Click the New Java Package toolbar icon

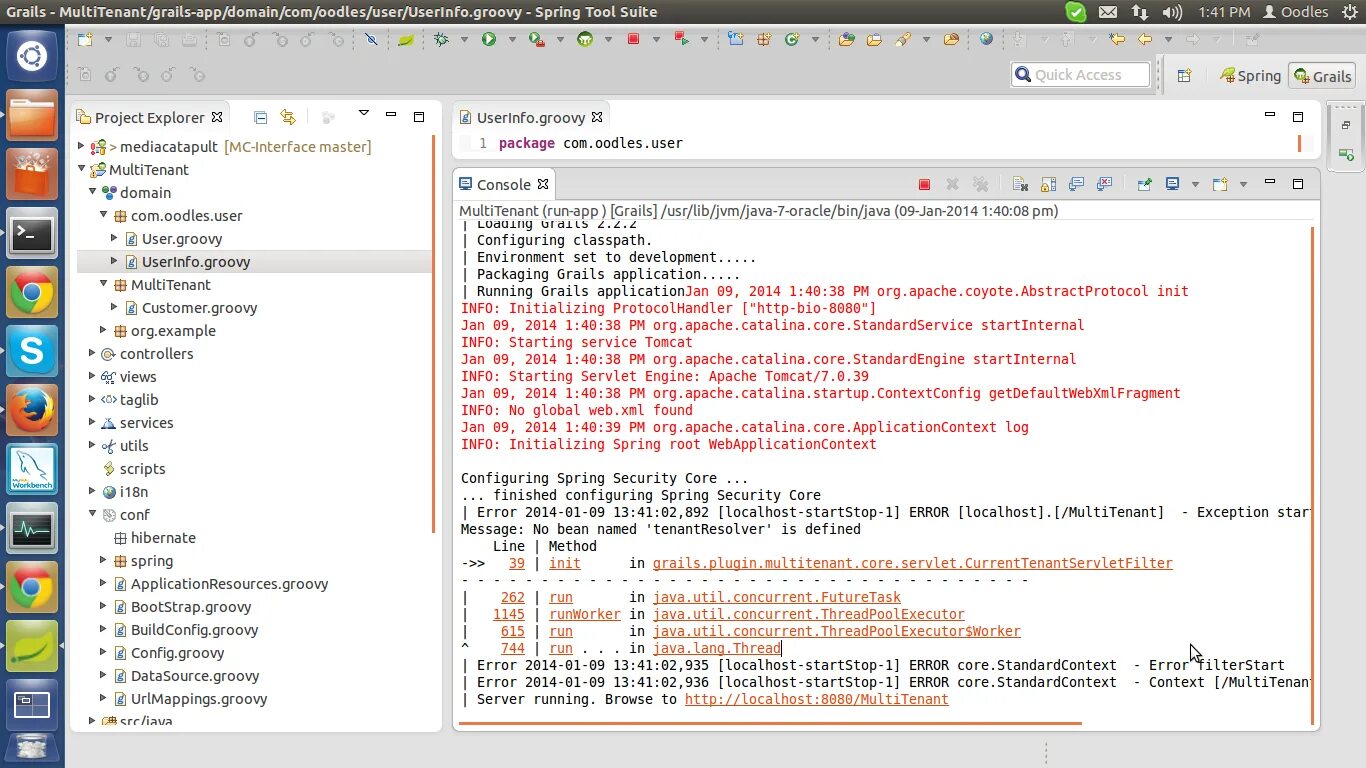pyautogui.click(x=764, y=39)
